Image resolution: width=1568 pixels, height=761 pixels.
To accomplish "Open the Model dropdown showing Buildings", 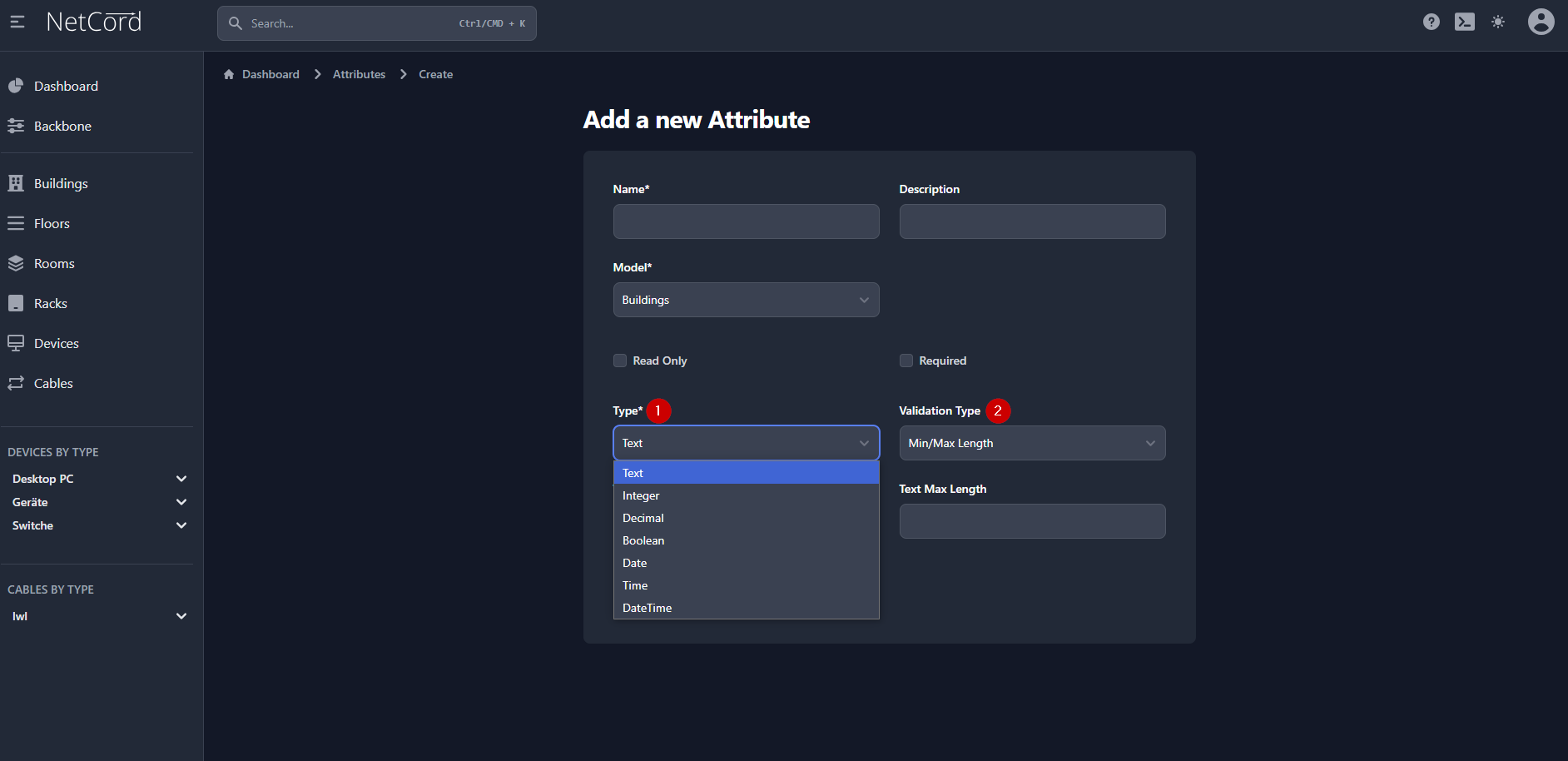I will (x=746, y=300).
